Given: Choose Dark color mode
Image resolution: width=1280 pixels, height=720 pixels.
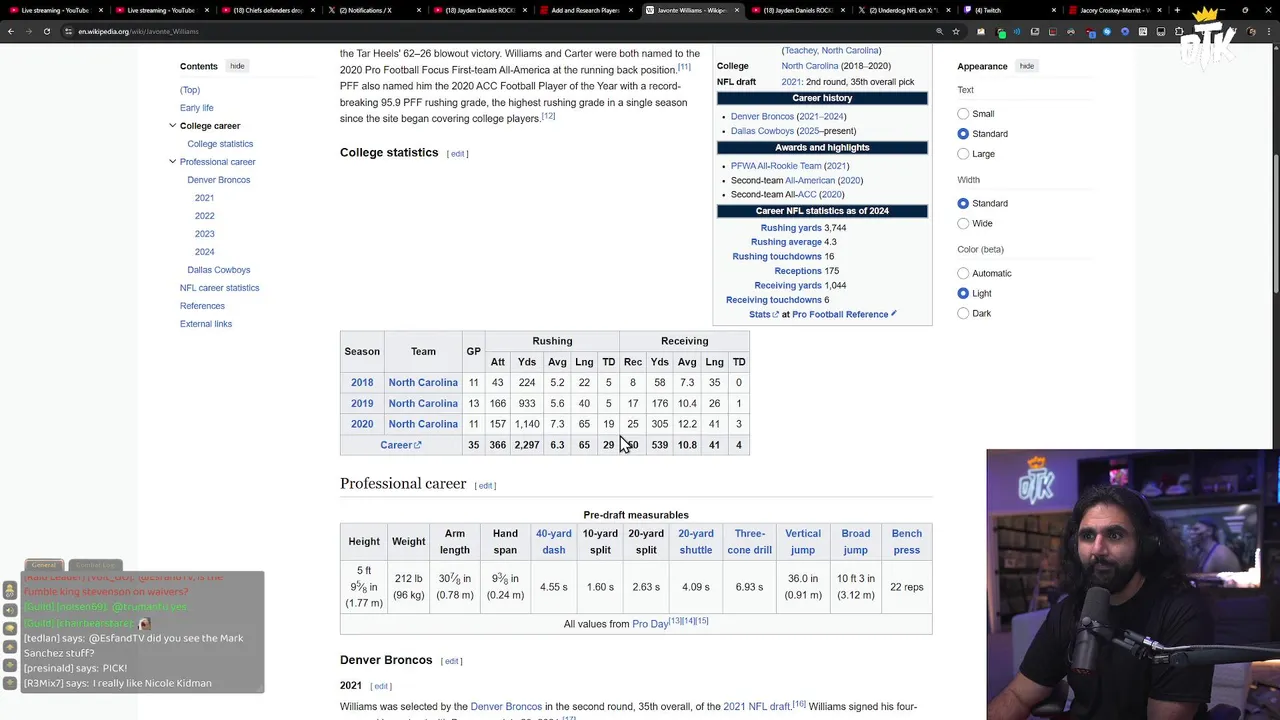Looking at the screenshot, I should pyautogui.click(x=963, y=313).
